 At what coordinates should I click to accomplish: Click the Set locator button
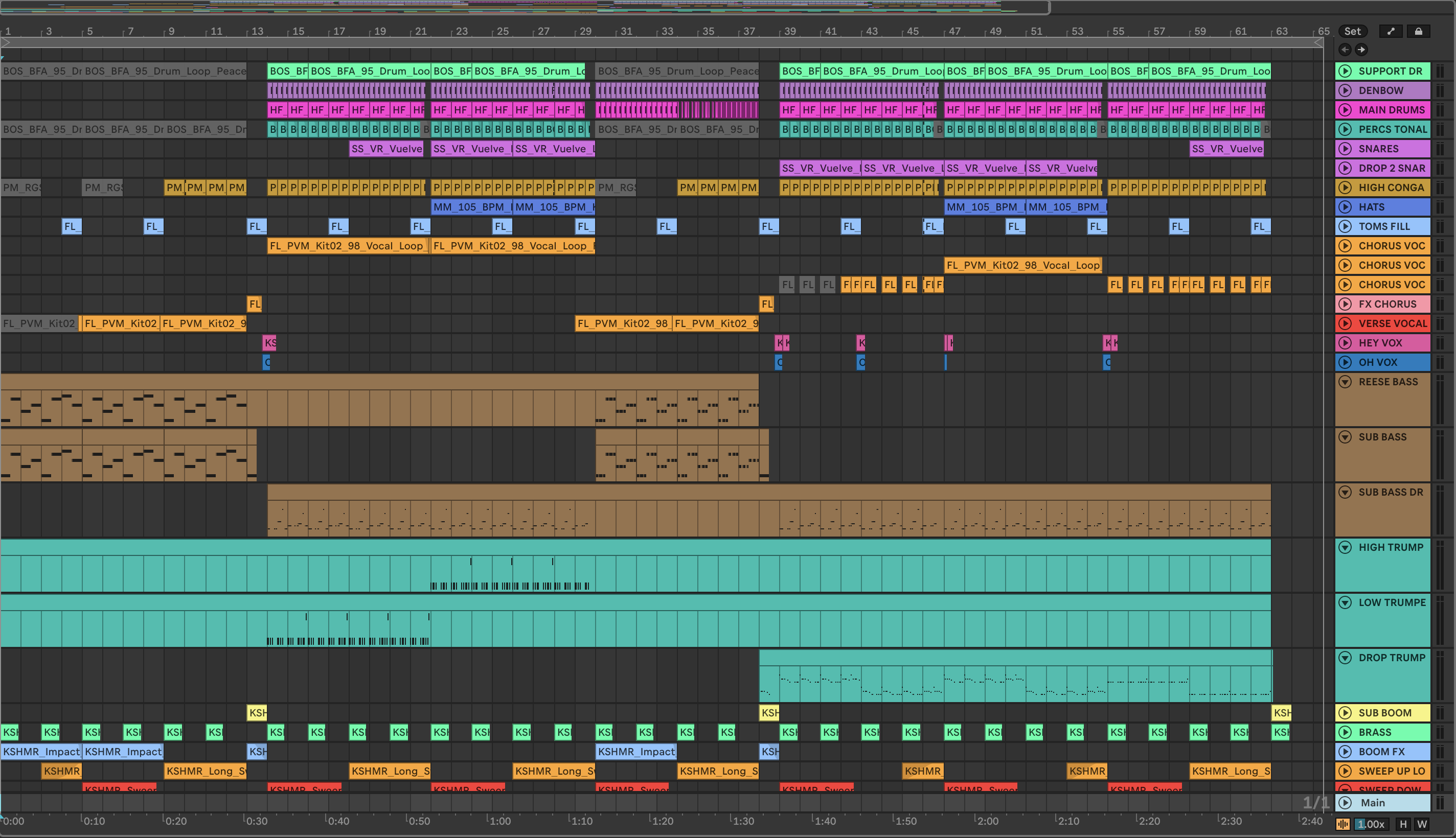[1352, 32]
